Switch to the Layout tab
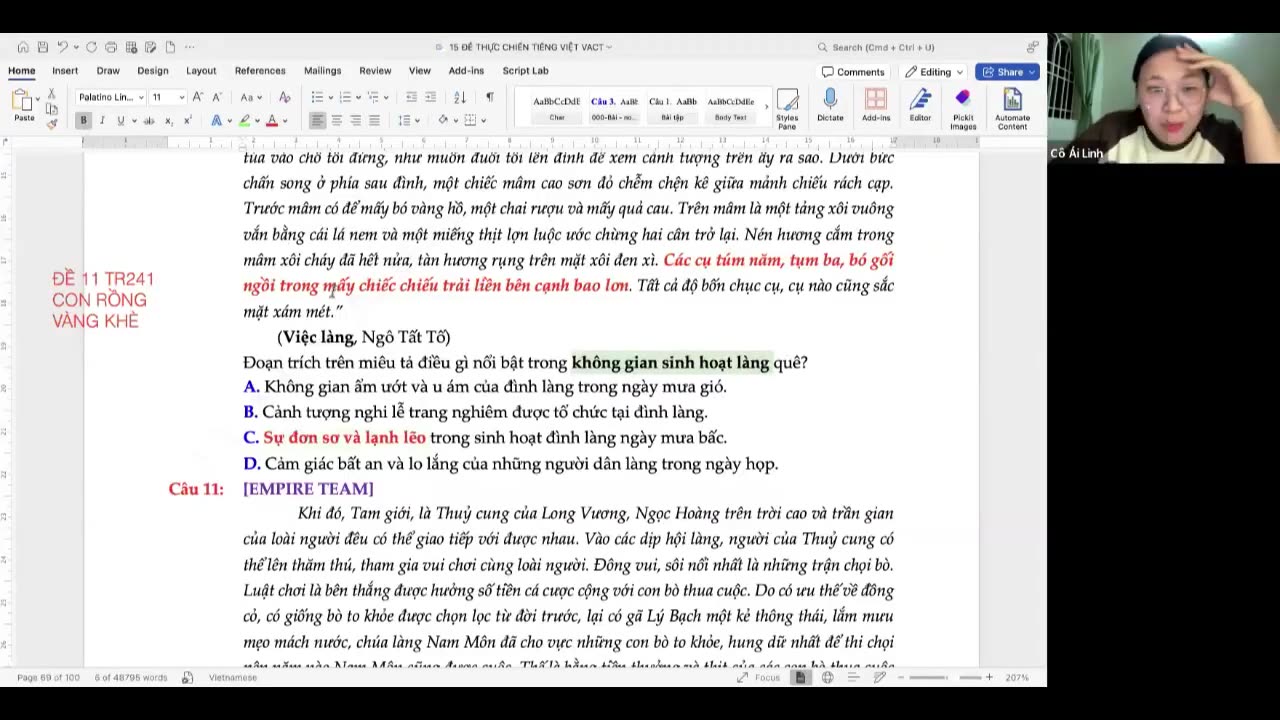Viewport: 1280px width, 720px height. tap(201, 71)
